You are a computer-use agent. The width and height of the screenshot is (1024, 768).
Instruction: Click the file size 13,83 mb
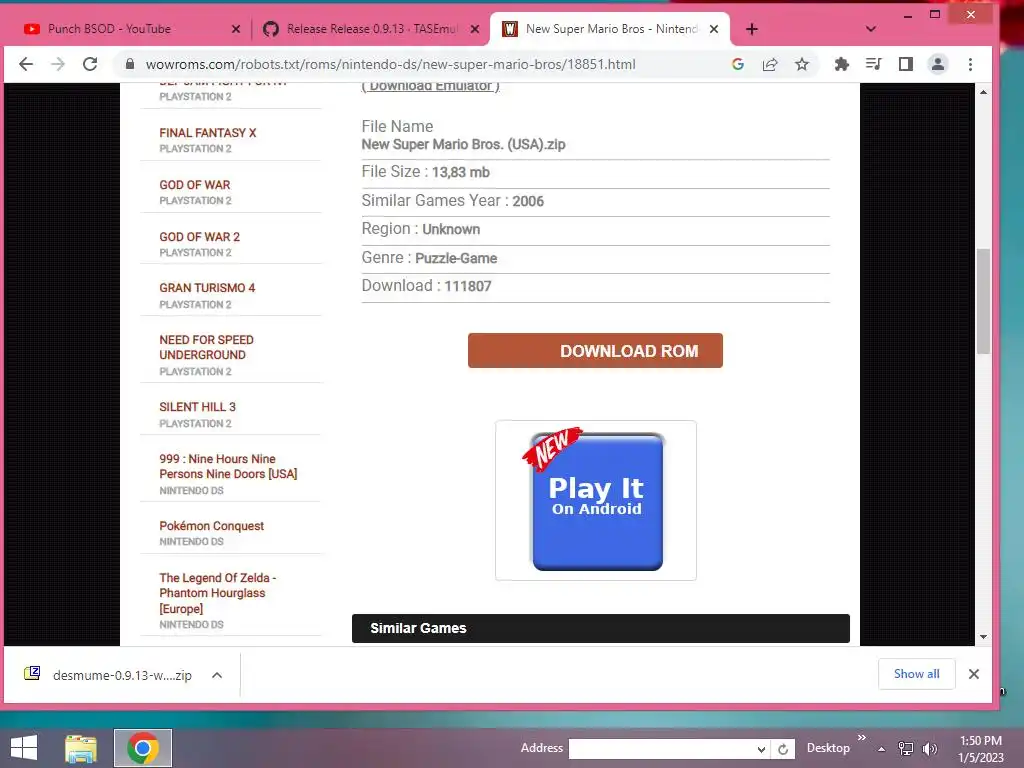coord(460,172)
